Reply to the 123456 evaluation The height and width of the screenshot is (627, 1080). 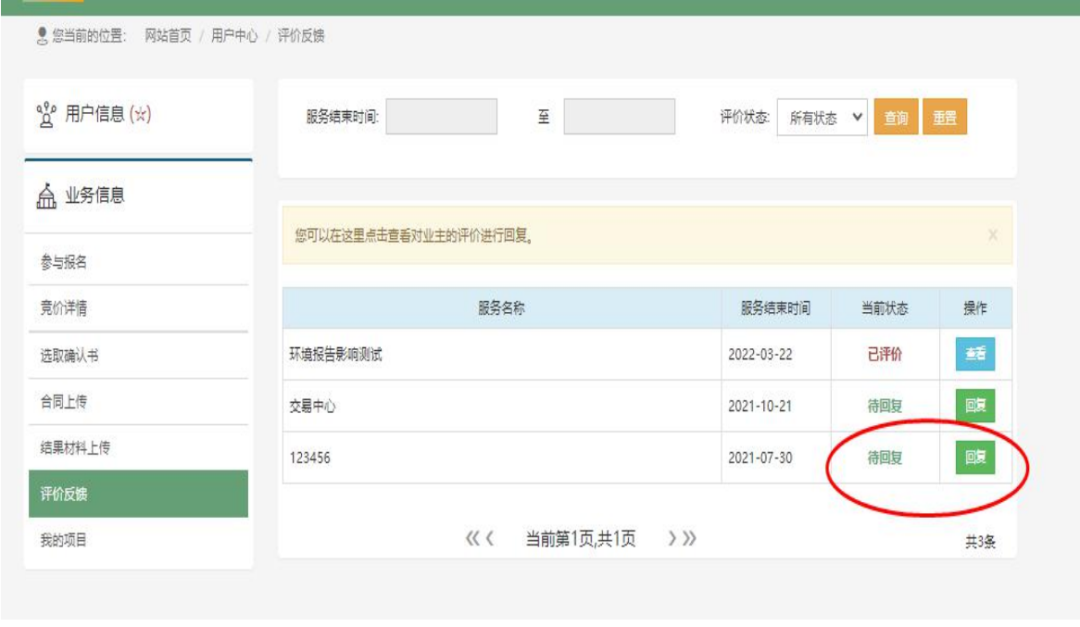tap(975, 457)
